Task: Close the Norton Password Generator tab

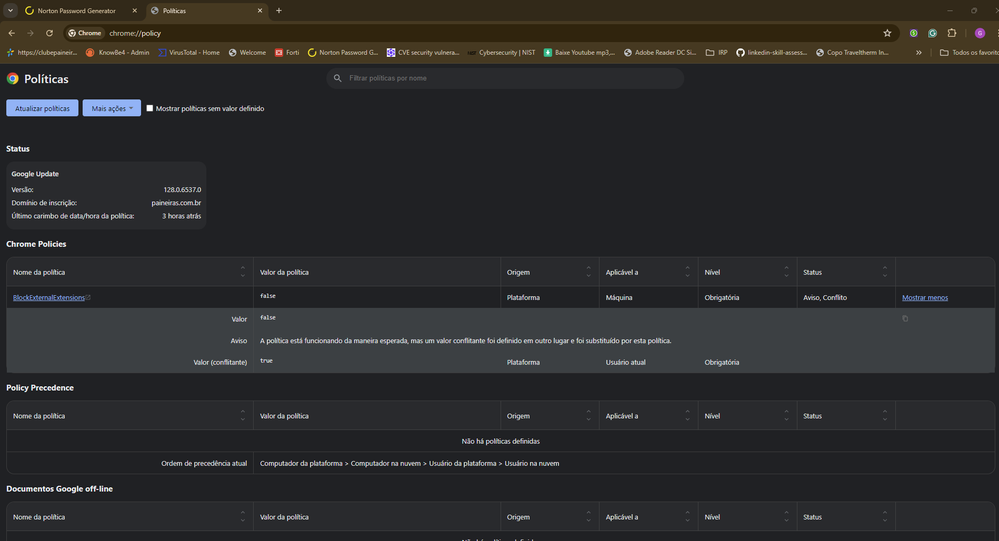Action: point(134,11)
